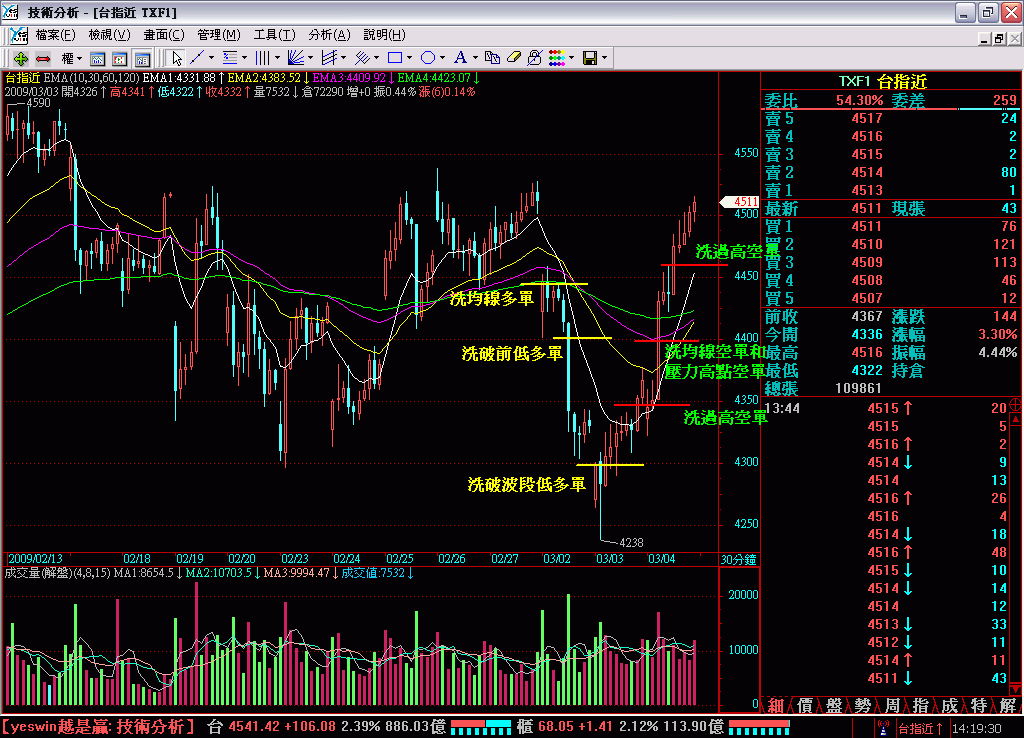Expand the channel lines dropdown arrow
1024x738 pixels.
344,59
